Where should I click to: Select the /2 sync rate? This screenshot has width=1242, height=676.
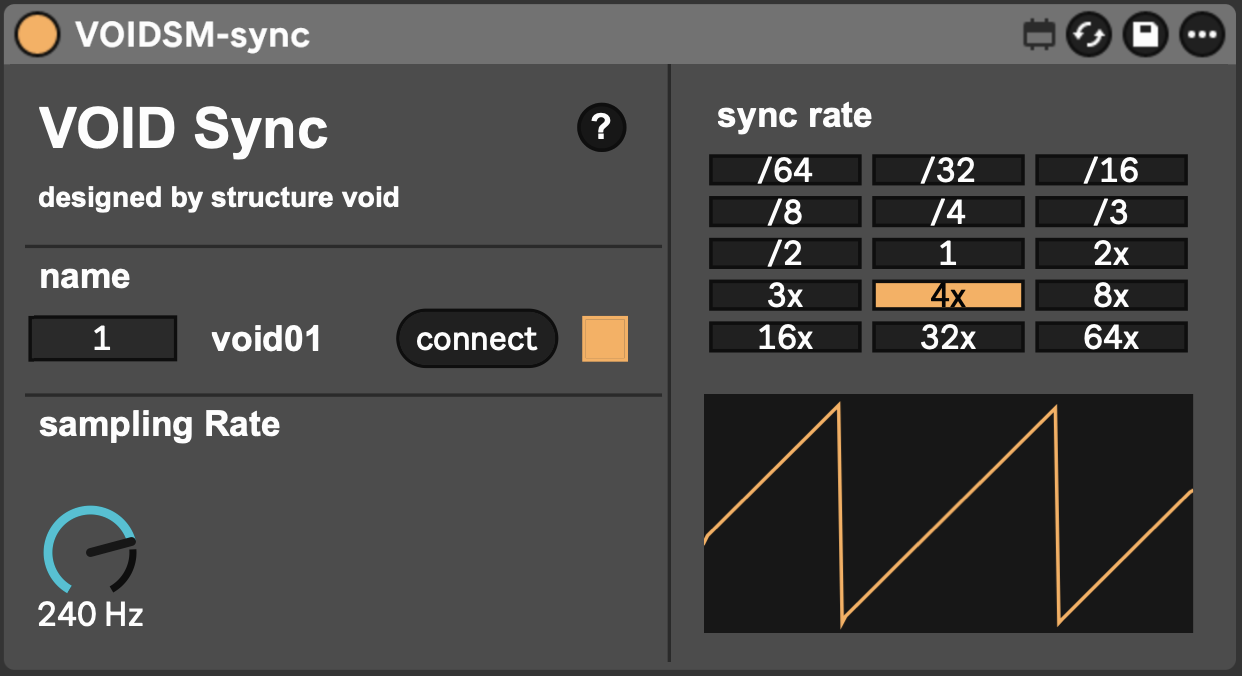coord(784,252)
